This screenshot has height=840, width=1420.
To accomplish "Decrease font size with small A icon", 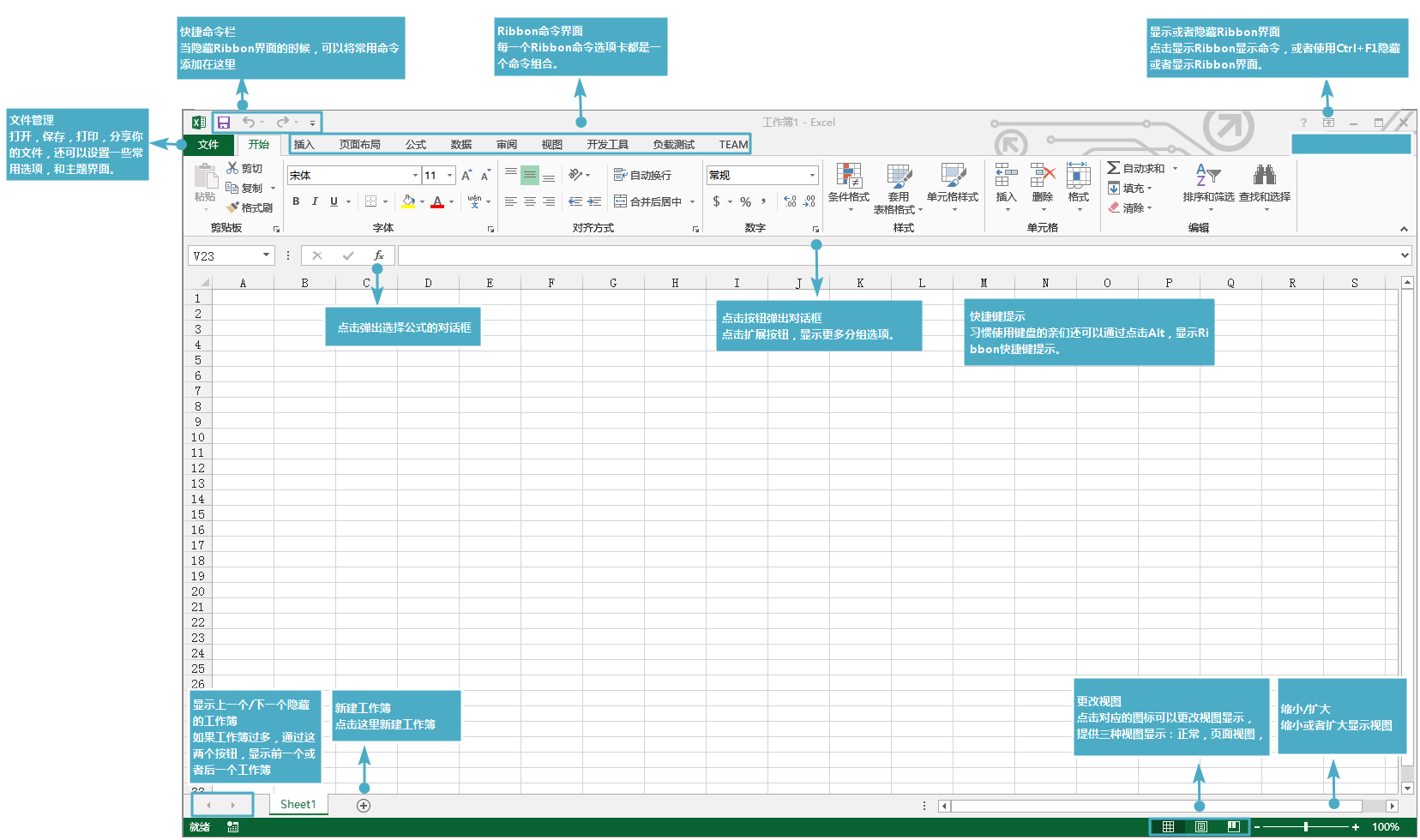I will tap(485, 176).
